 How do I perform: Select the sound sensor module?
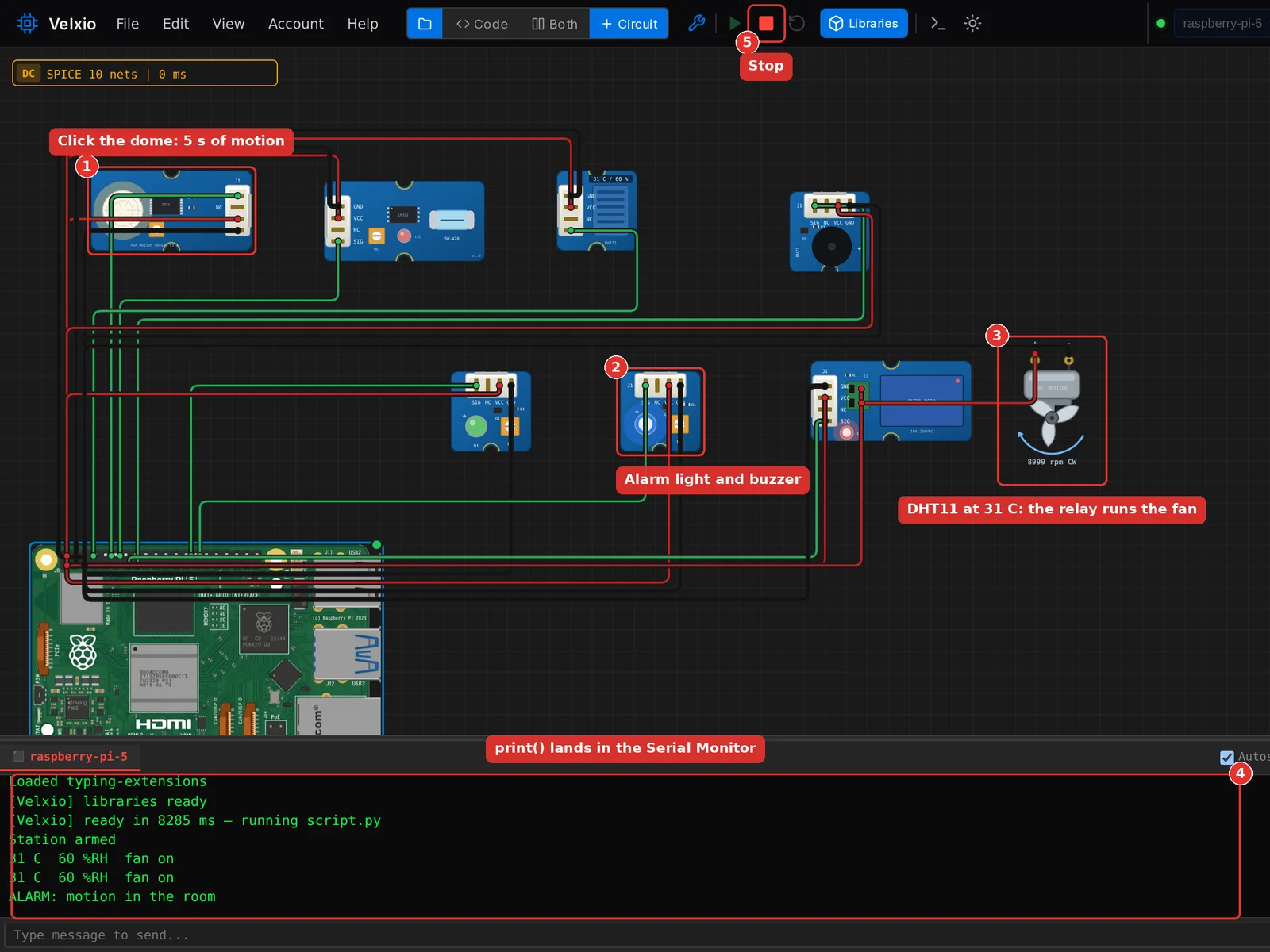coord(404,221)
